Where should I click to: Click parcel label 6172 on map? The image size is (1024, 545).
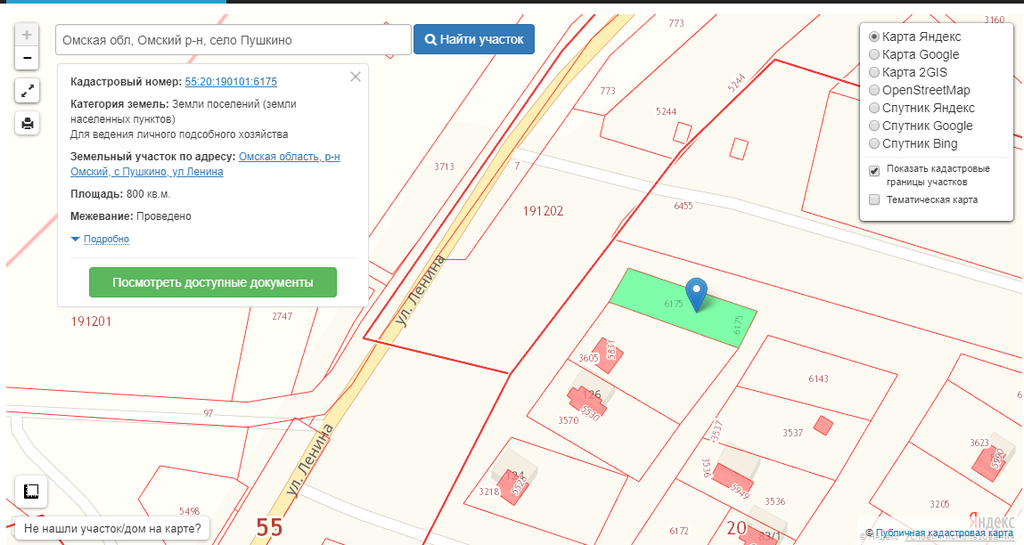(x=679, y=531)
